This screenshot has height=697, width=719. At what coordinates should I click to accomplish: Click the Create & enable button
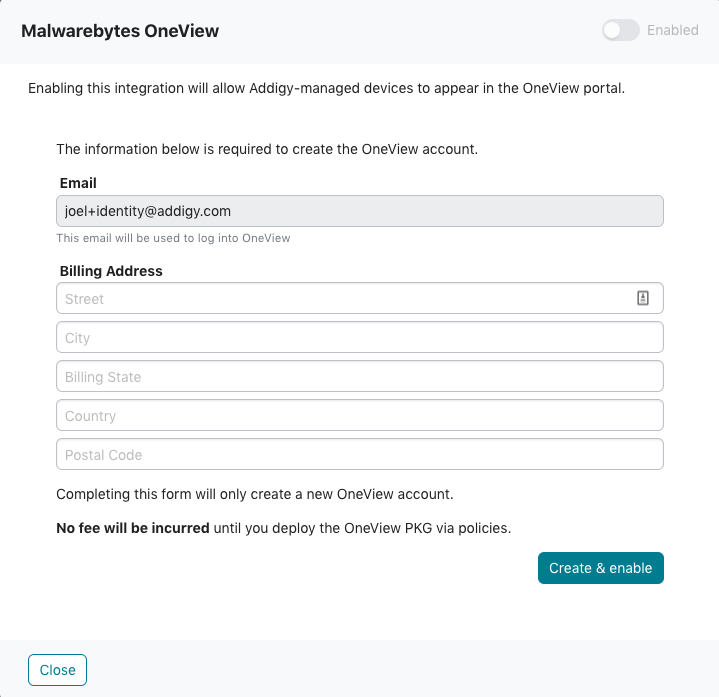[601, 568]
